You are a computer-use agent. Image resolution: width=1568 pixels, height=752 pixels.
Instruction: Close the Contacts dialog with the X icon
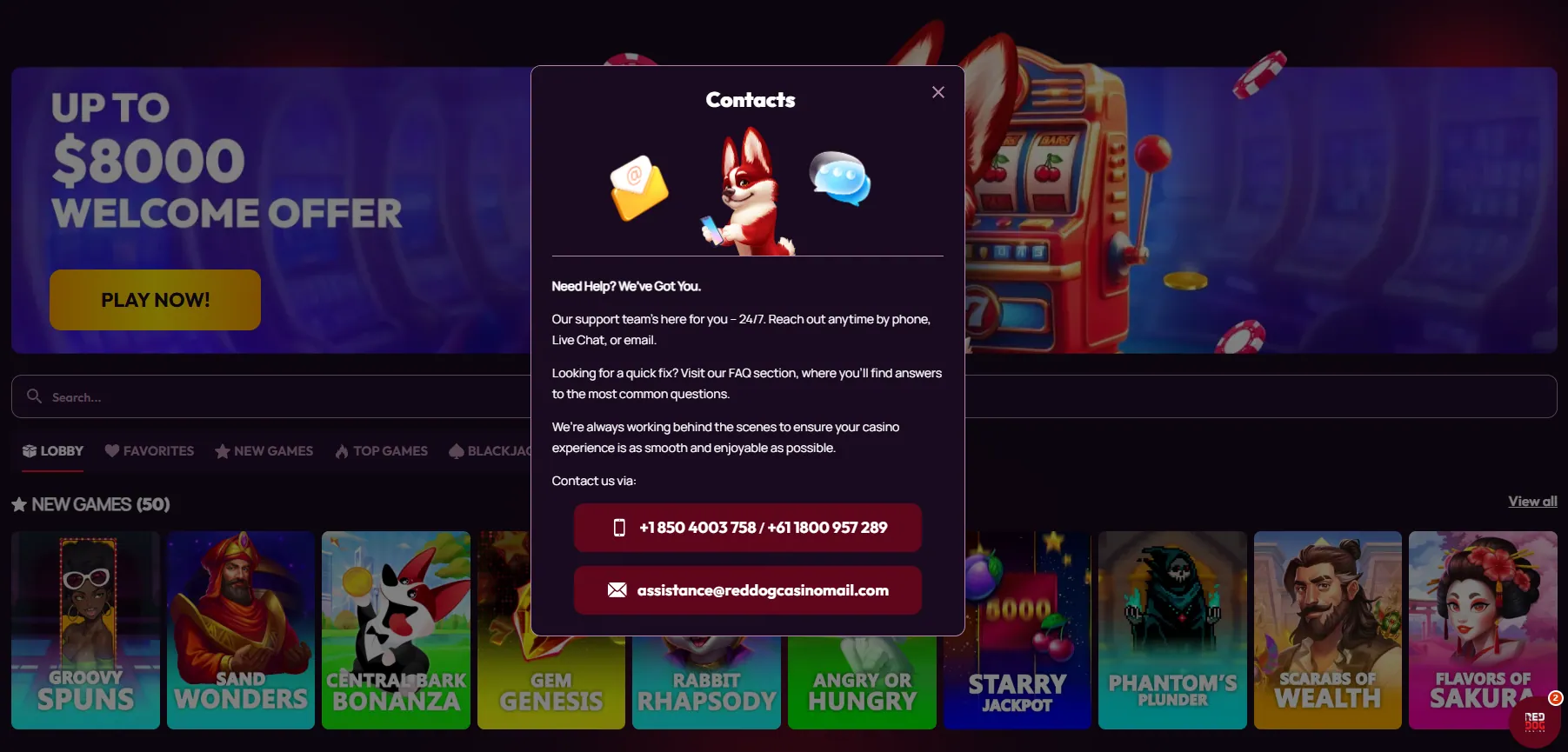click(x=937, y=92)
